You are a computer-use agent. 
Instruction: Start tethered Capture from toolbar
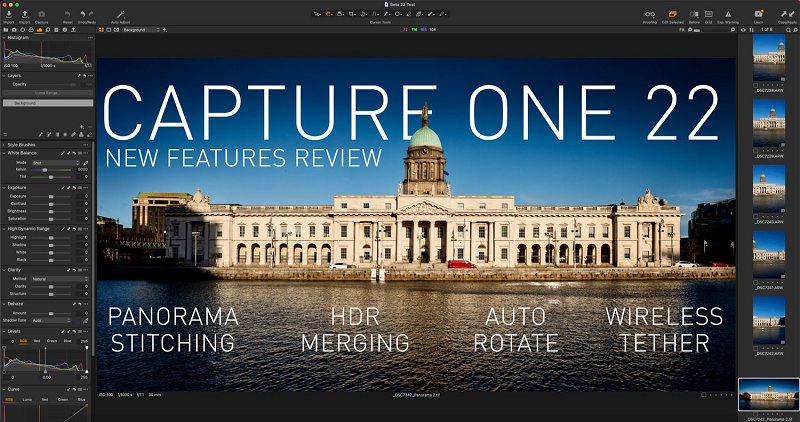(x=41, y=14)
